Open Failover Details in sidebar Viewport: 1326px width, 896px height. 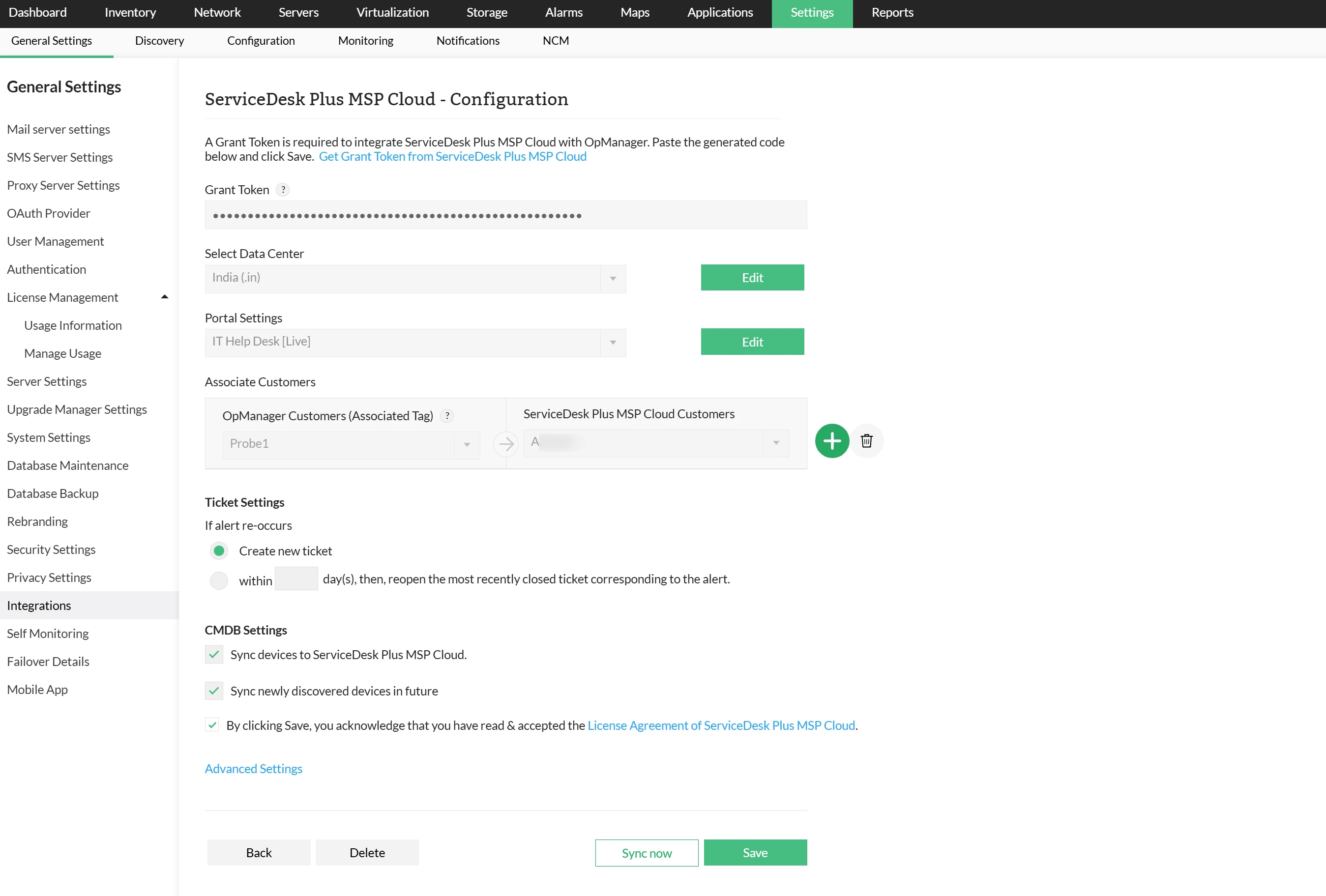tap(48, 662)
